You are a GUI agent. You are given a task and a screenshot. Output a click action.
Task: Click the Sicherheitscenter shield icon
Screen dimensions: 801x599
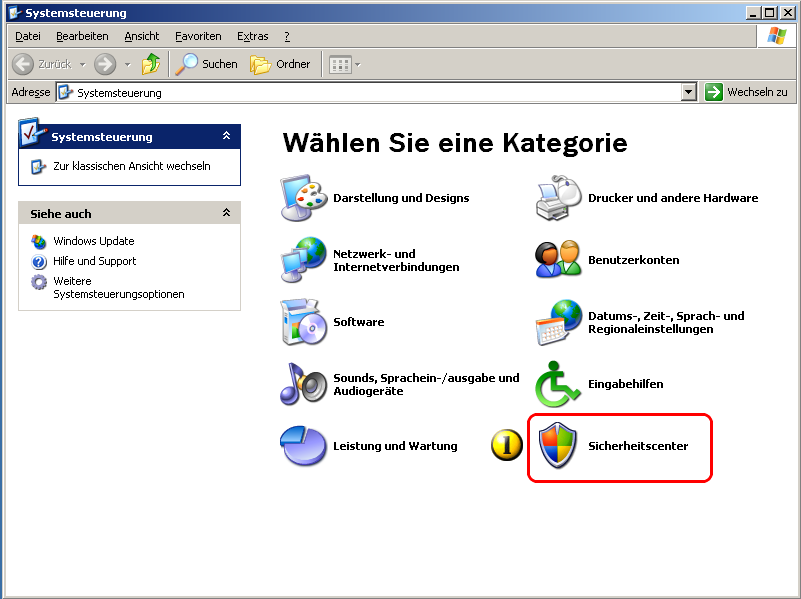click(558, 446)
